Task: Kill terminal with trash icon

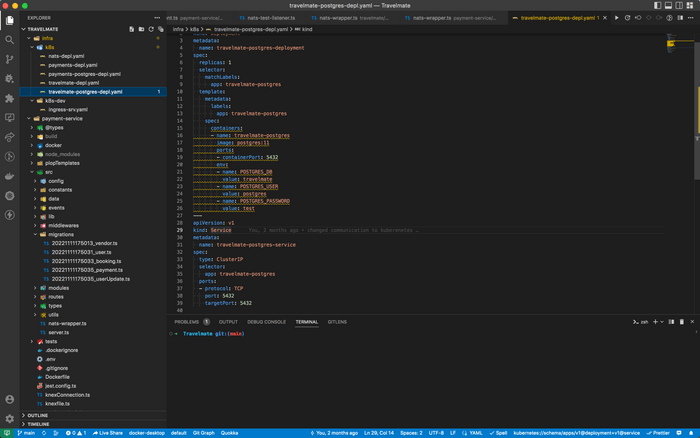Action: (x=682, y=322)
